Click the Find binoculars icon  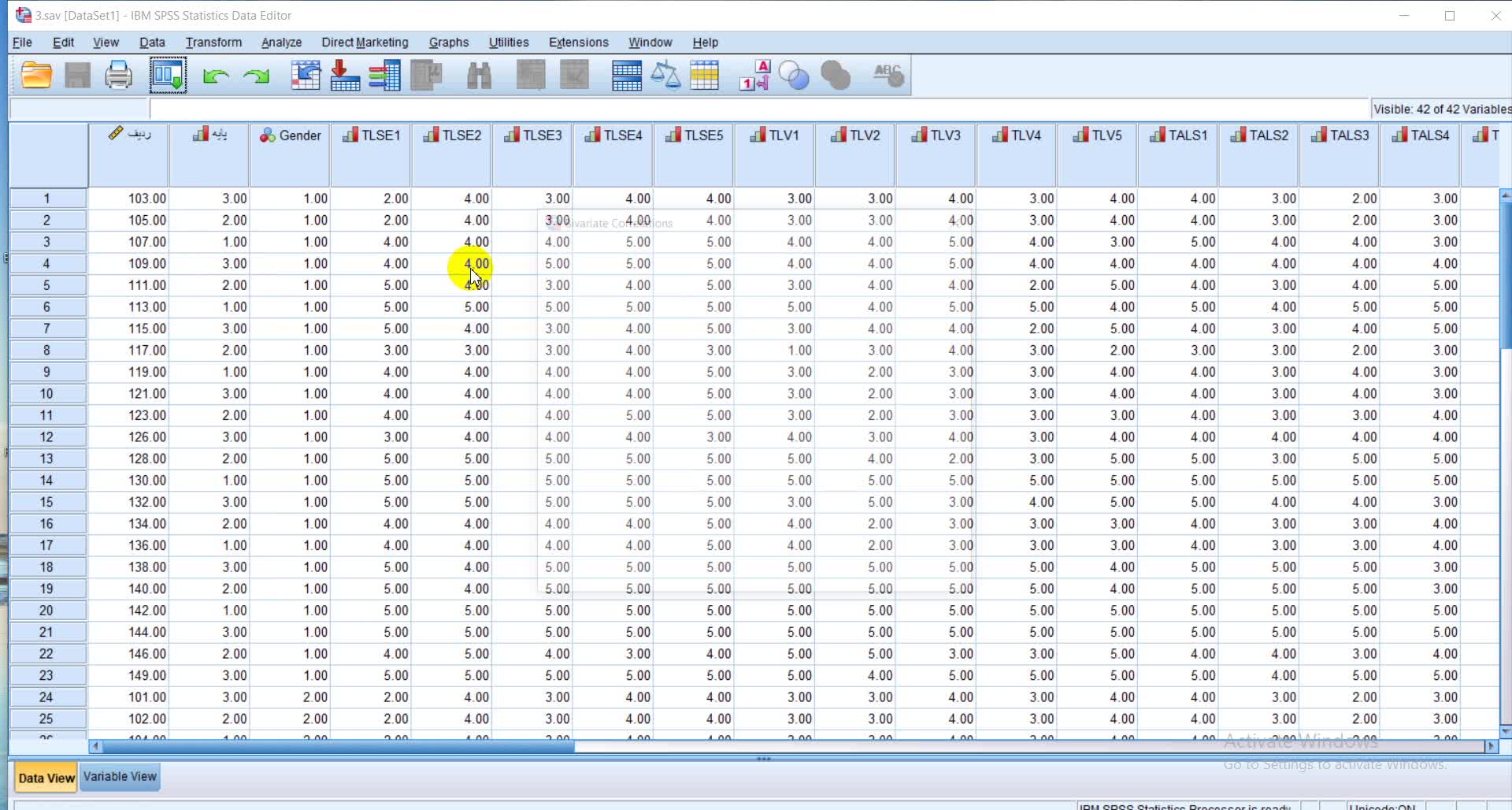pyautogui.click(x=479, y=76)
